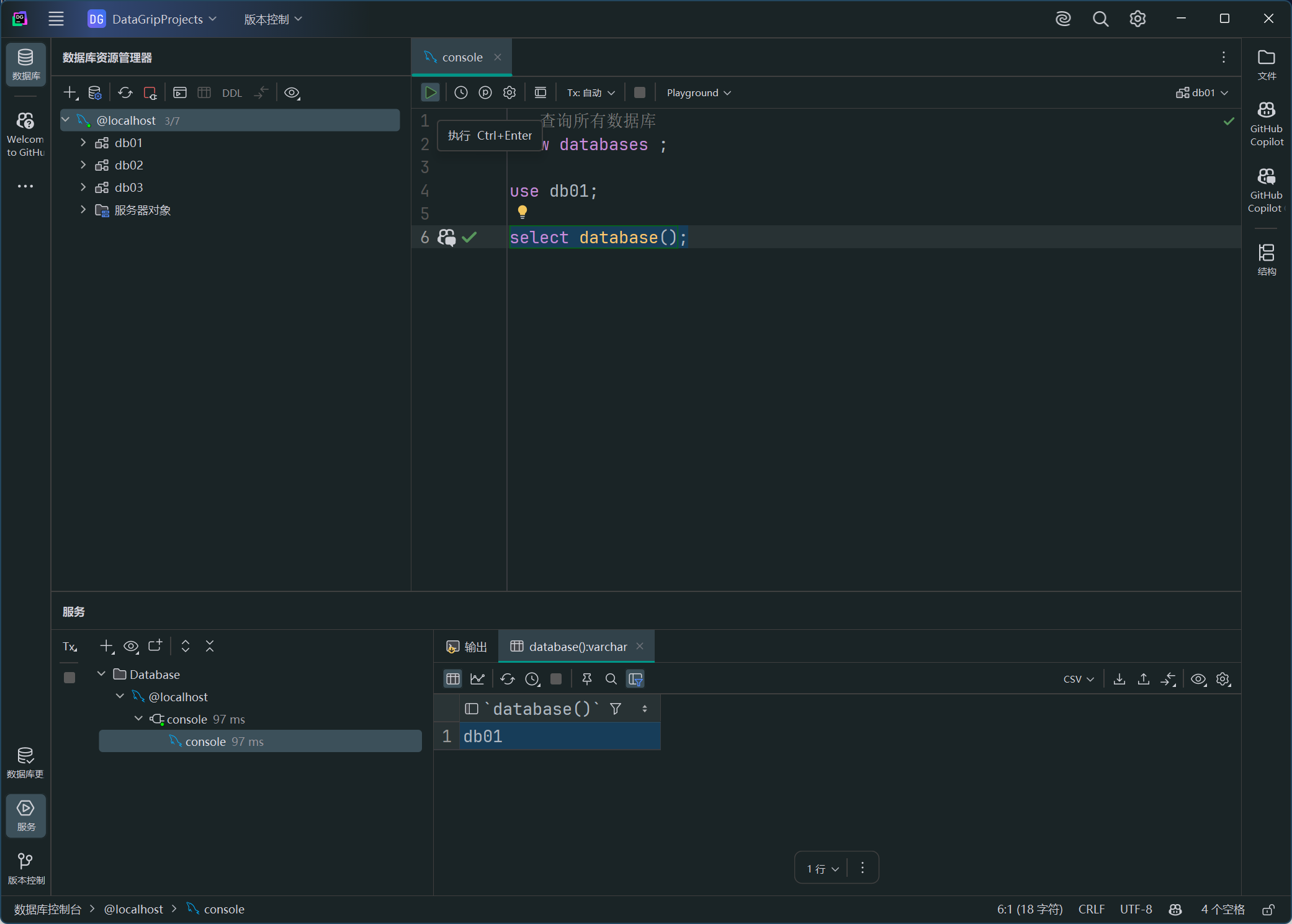The width and height of the screenshot is (1292, 924).
Task: Toggle view options eye in the results toolbar
Action: [1198, 679]
